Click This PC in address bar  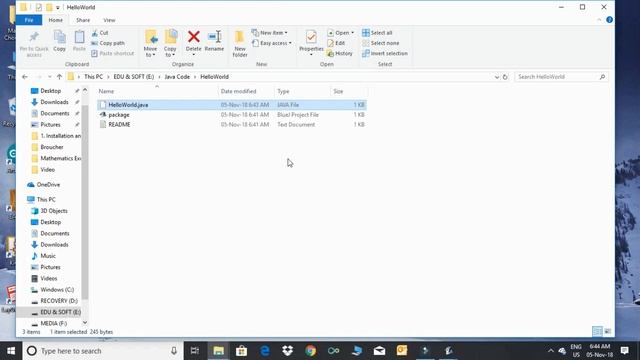[x=93, y=77]
